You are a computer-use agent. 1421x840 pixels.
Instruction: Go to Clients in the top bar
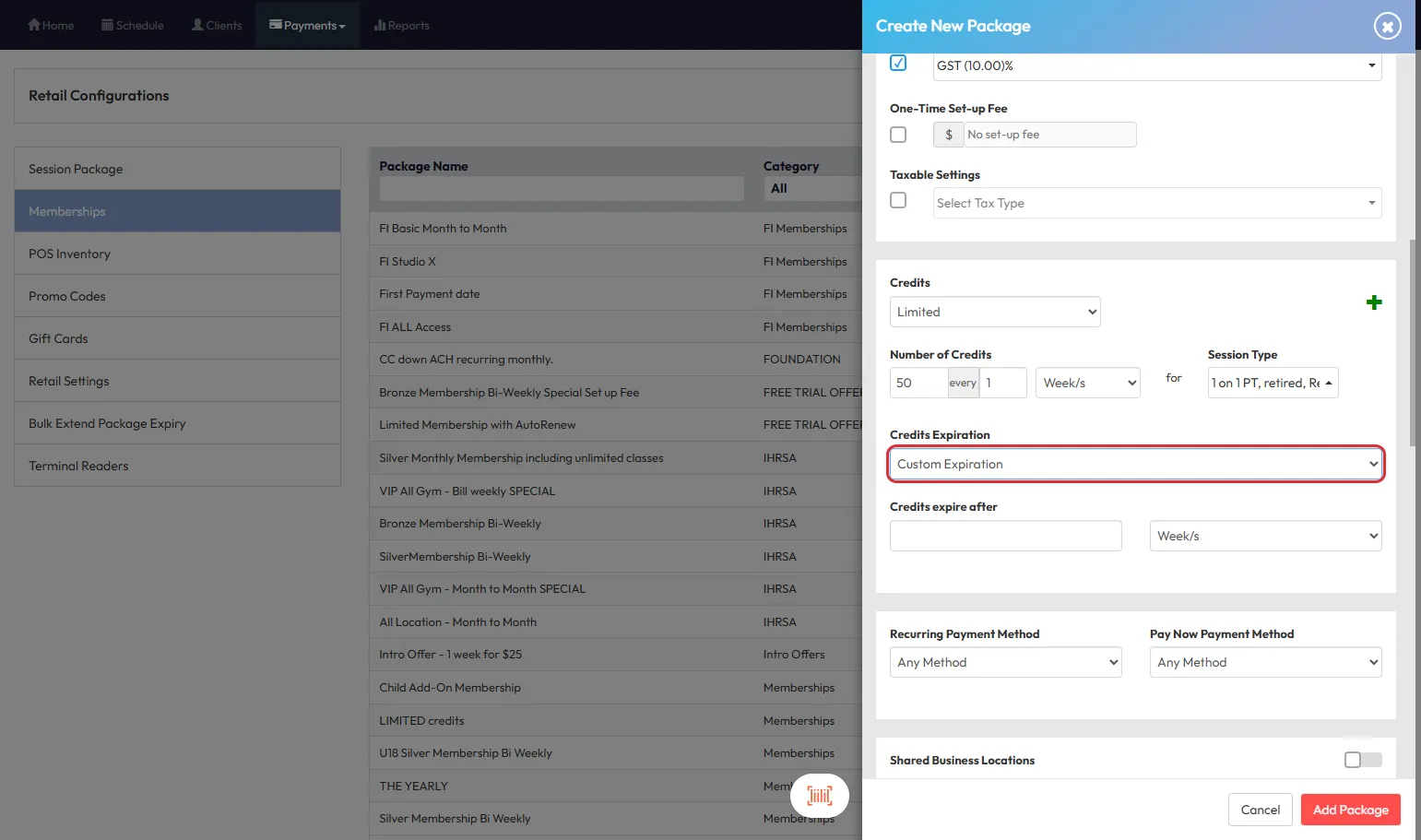(217, 25)
